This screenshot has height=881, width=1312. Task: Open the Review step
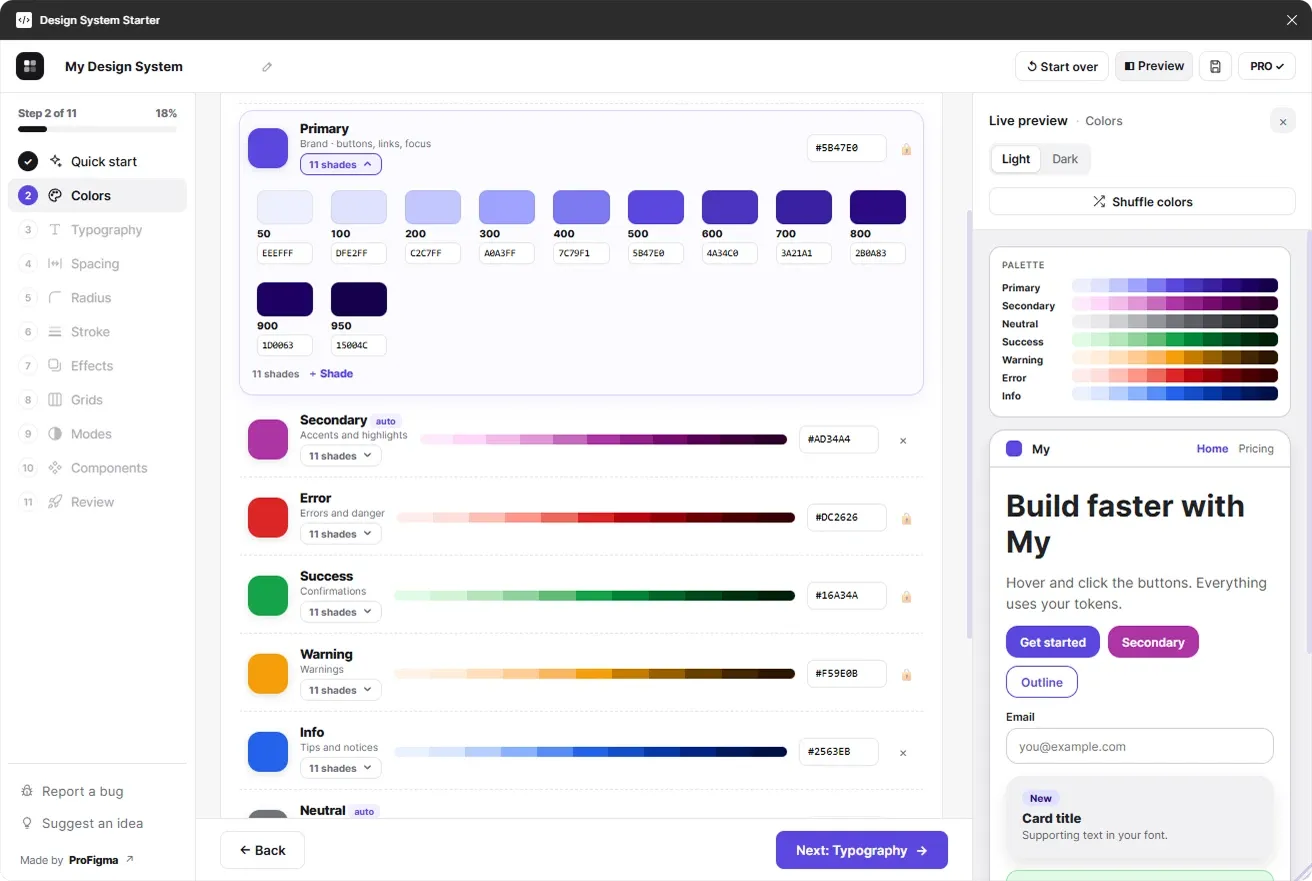coord(97,502)
